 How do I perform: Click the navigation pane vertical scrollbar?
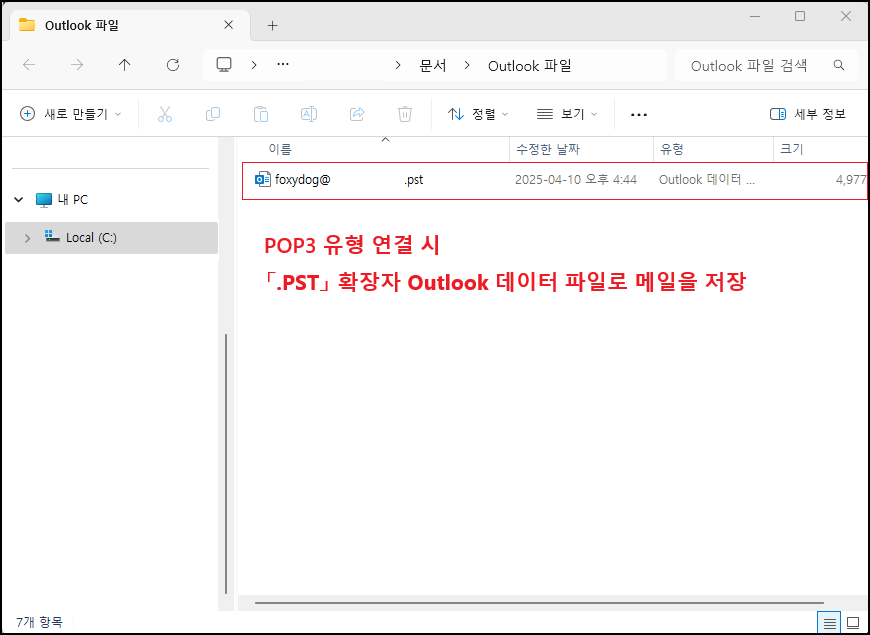(x=226, y=463)
